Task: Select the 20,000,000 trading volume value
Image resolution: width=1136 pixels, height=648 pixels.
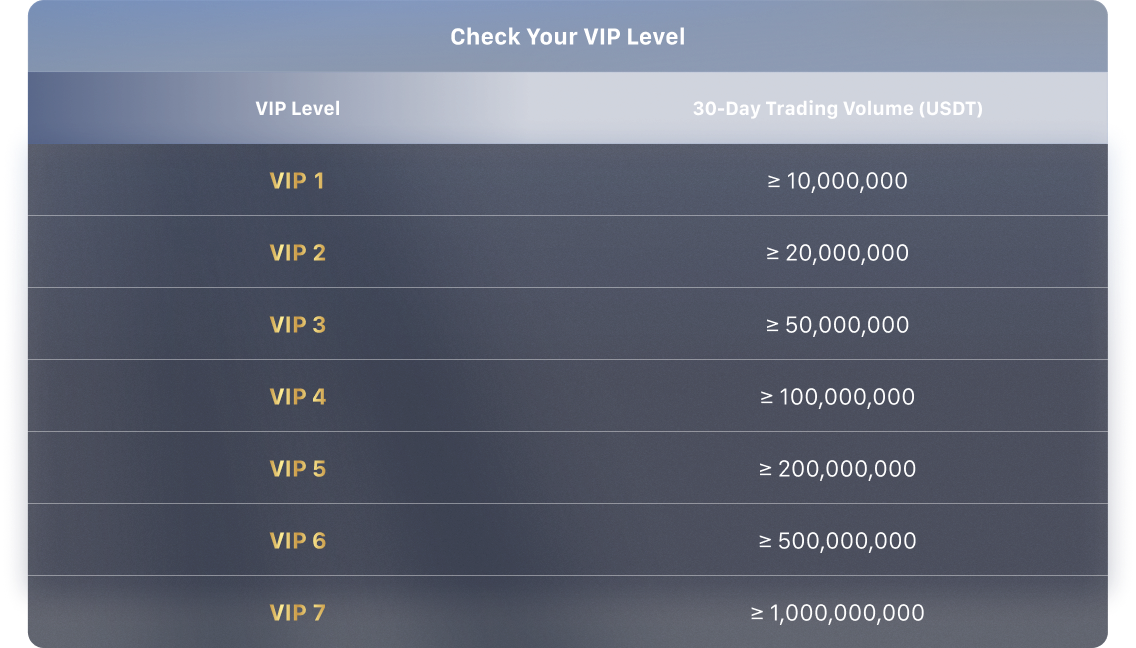Action: point(847,253)
